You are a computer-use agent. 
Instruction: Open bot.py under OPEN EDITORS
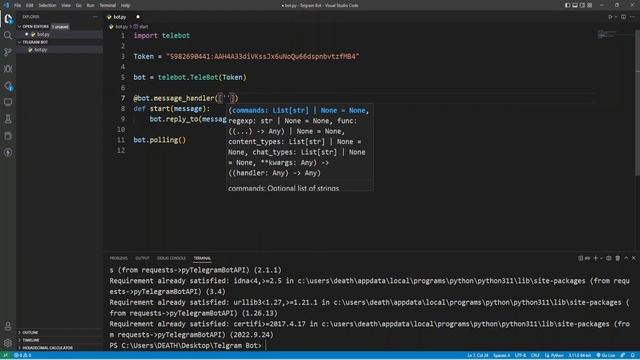(x=59, y=34)
